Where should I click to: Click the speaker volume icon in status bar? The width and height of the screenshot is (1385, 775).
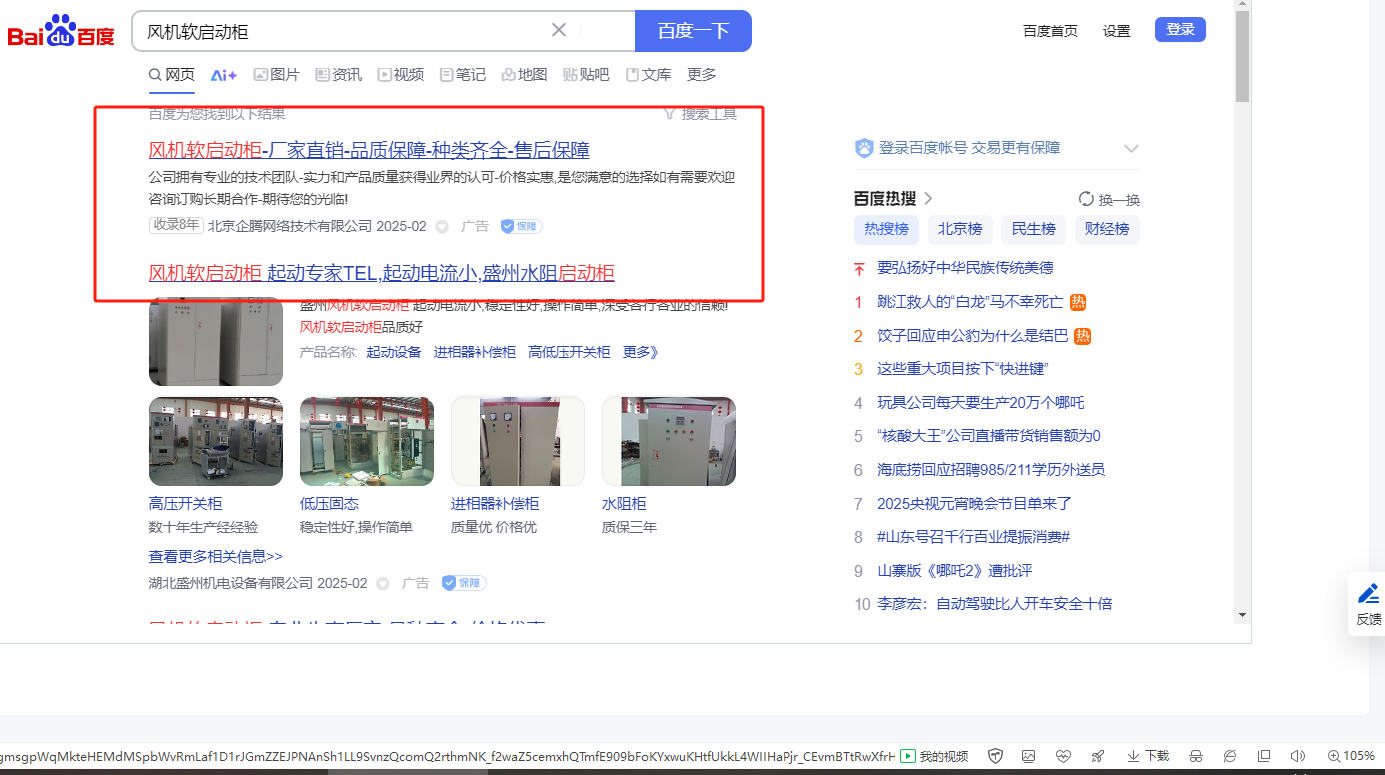[x=1298, y=756]
